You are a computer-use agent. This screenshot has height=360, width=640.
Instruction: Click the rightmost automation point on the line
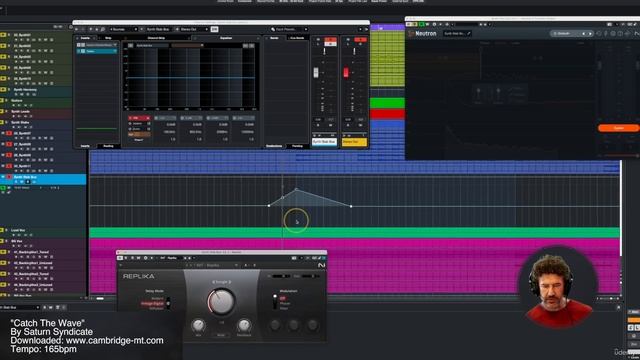point(351,206)
